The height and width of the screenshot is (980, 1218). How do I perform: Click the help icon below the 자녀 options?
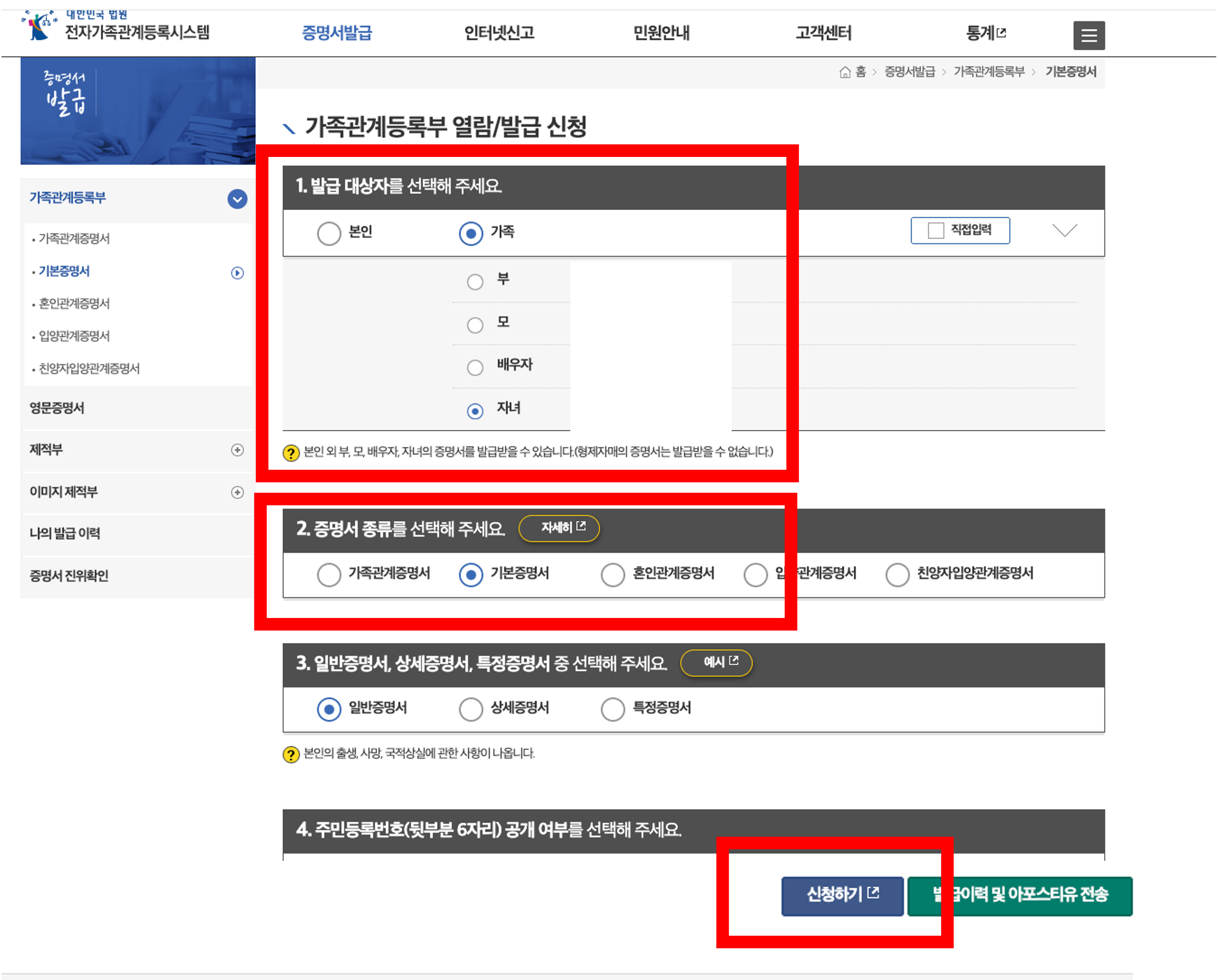[290, 453]
